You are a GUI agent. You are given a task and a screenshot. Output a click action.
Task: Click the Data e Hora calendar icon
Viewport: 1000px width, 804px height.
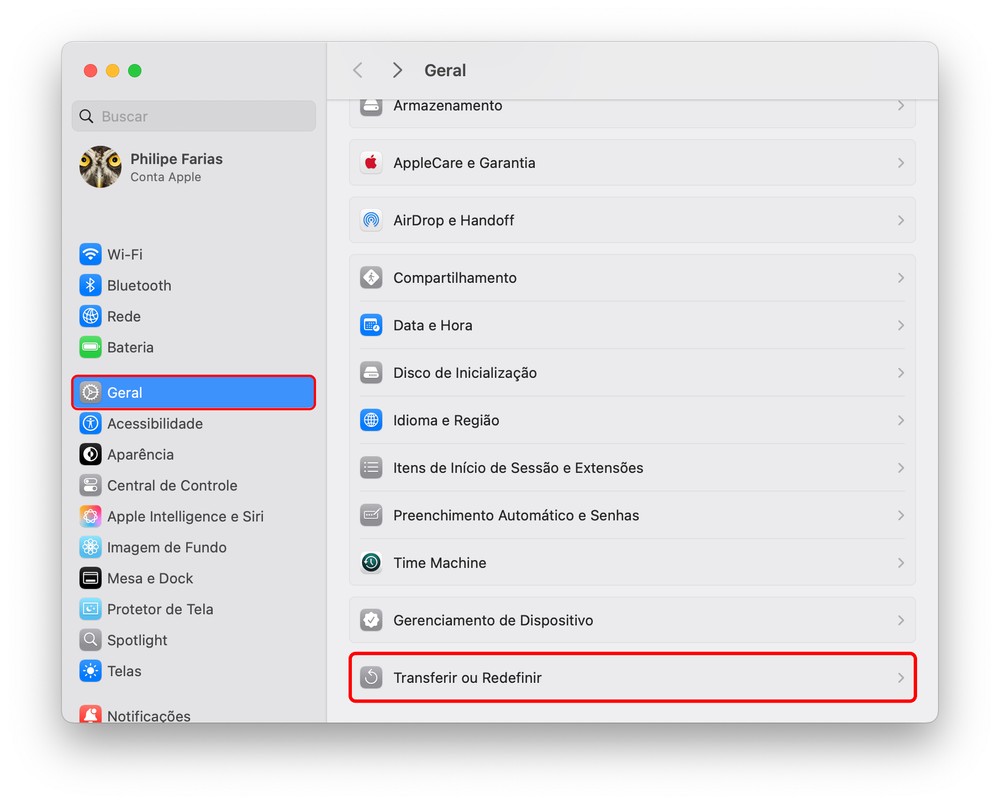(x=371, y=325)
